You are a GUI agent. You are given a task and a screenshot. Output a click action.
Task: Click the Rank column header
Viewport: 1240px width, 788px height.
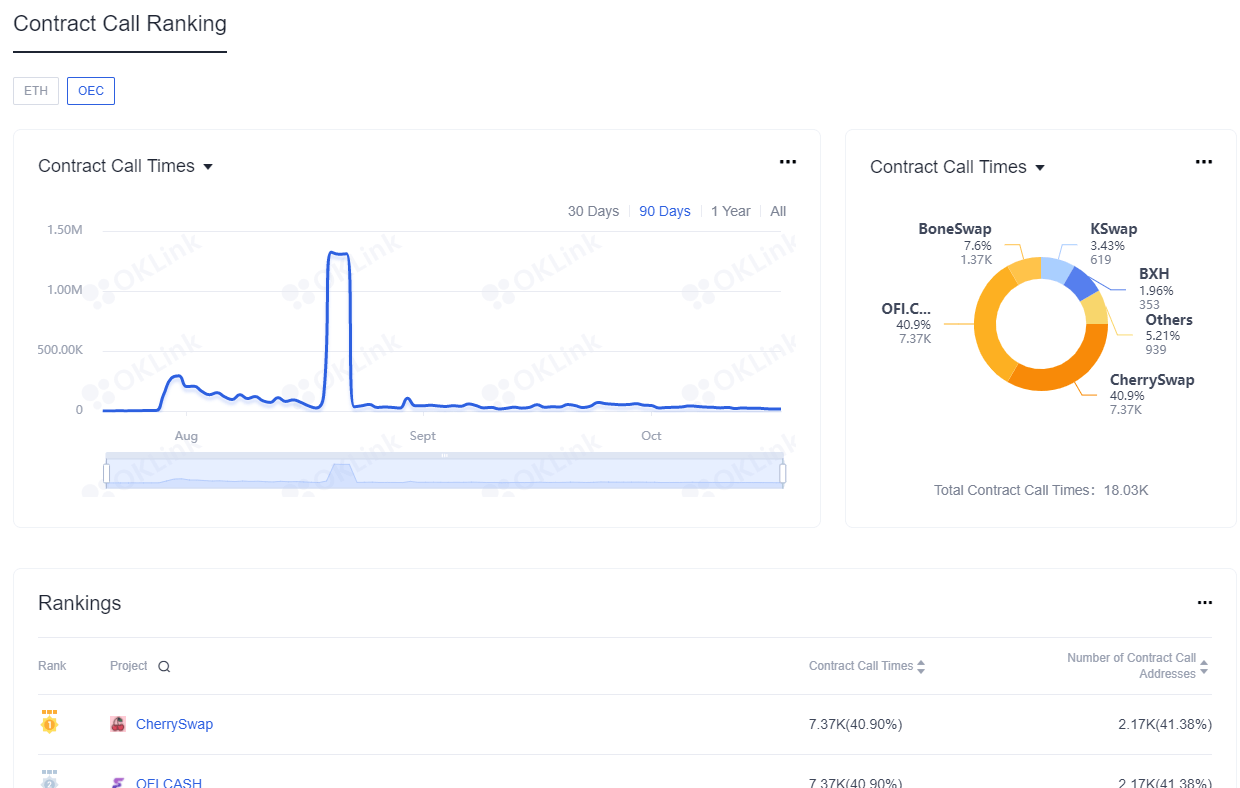tap(52, 666)
